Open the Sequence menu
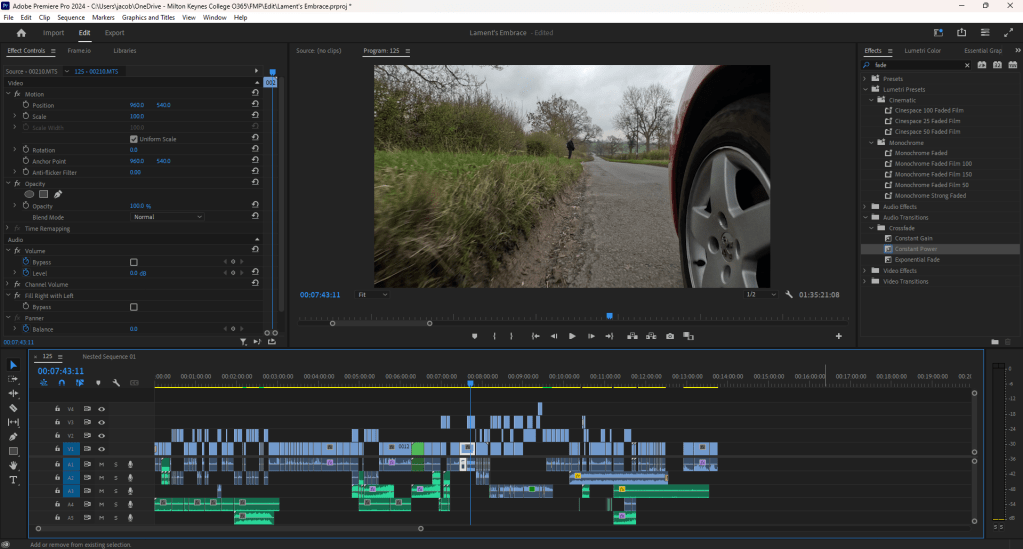 point(71,18)
